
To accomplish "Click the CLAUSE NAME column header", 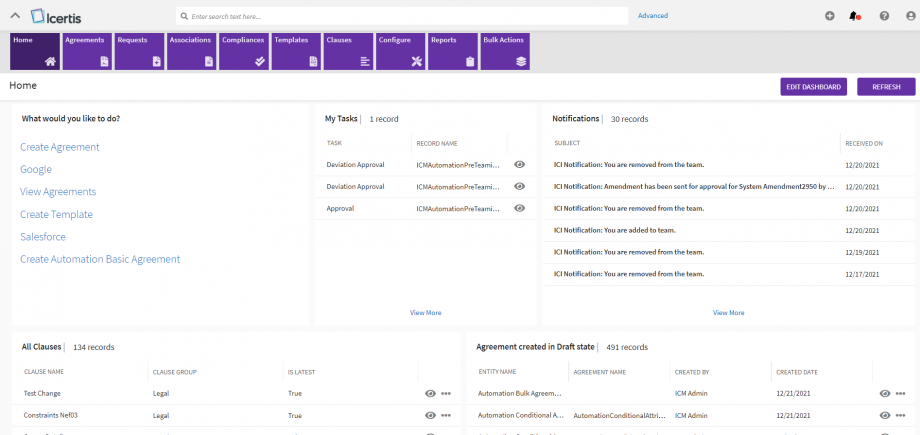I will (44, 372).
